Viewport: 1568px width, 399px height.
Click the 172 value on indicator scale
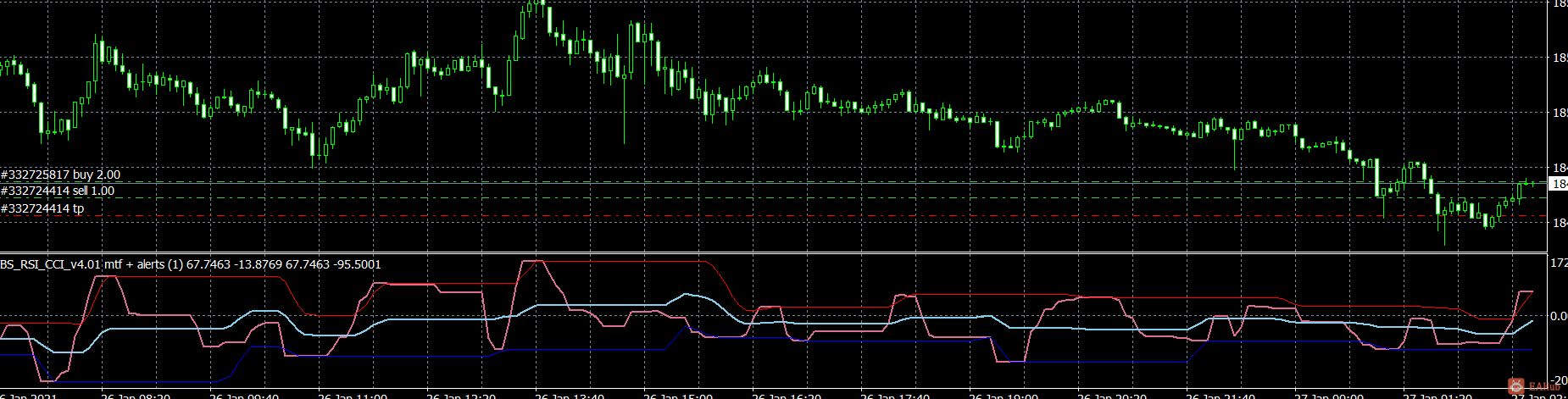[x=1558, y=264]
